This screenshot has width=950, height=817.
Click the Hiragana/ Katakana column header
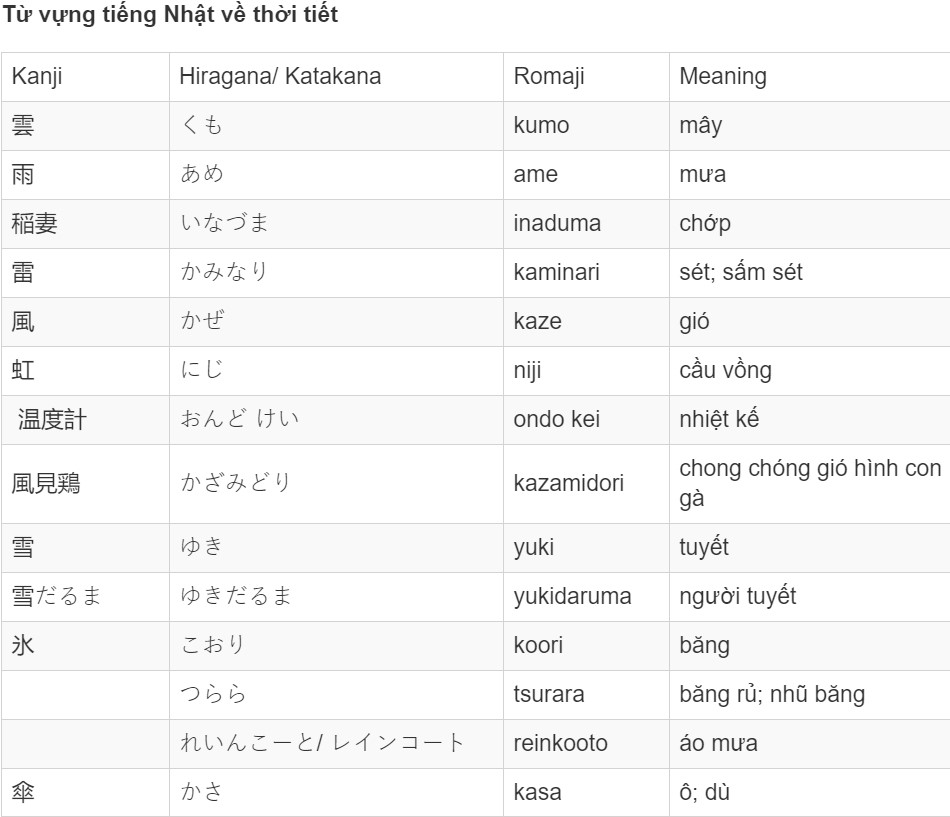336,77
